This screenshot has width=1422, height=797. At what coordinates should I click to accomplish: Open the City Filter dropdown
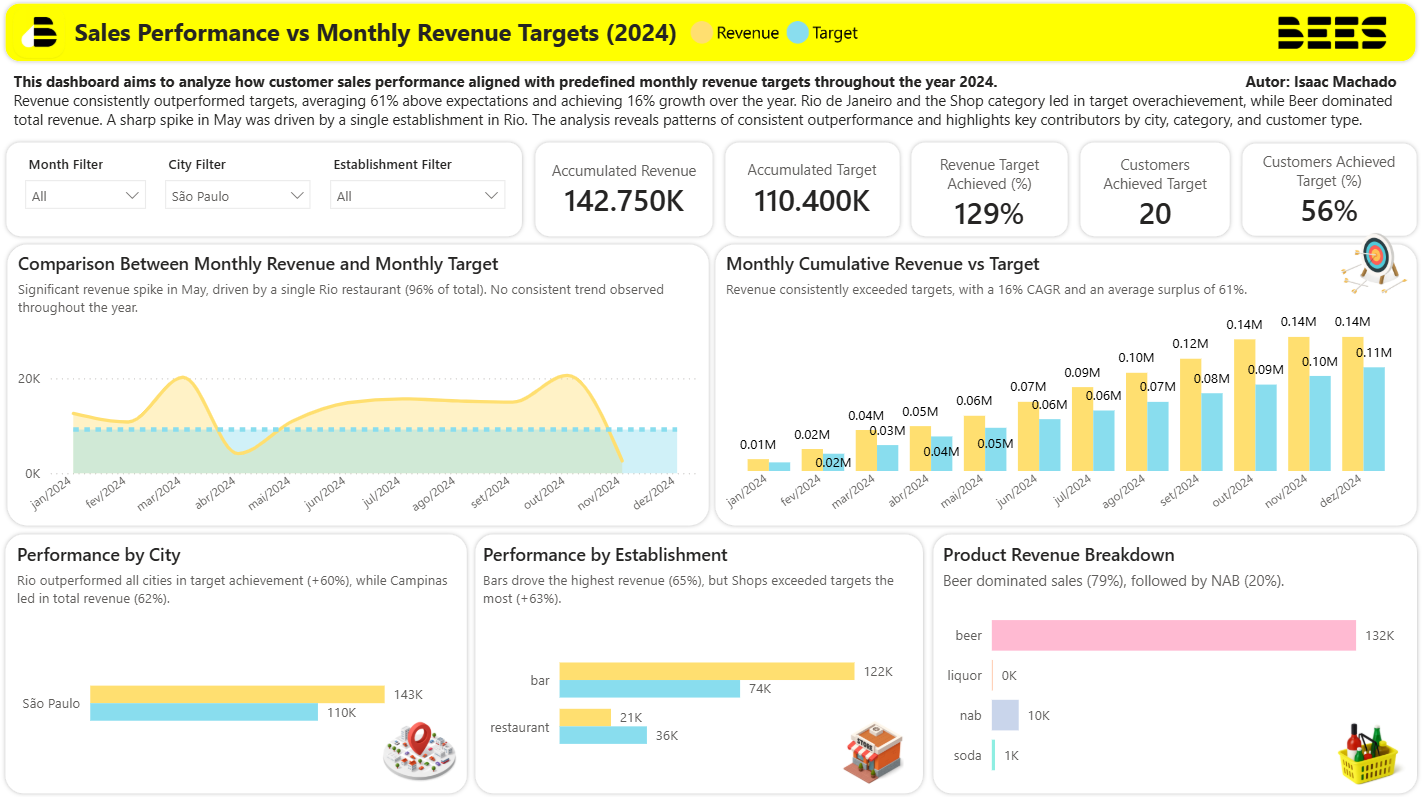[x=237, y=196]
